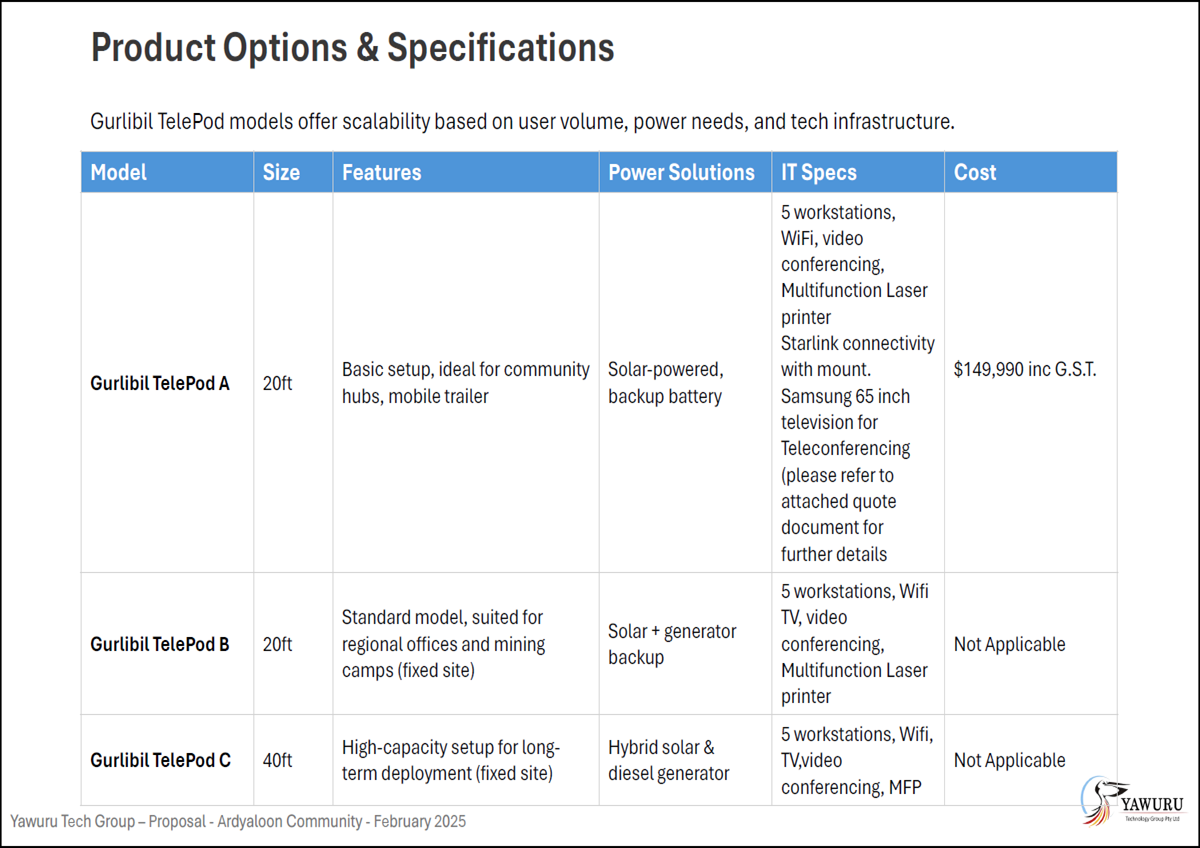This screenshot has height=848, width=1200.
Task: Select the Gurlibil TelePod A row label
Action: (x=160, y=383)
